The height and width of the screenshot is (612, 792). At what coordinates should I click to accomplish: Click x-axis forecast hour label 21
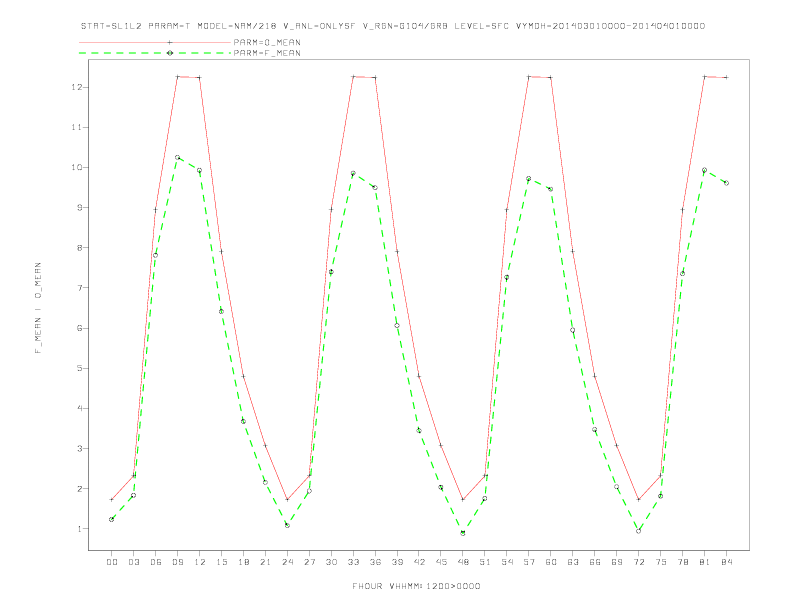265,562
